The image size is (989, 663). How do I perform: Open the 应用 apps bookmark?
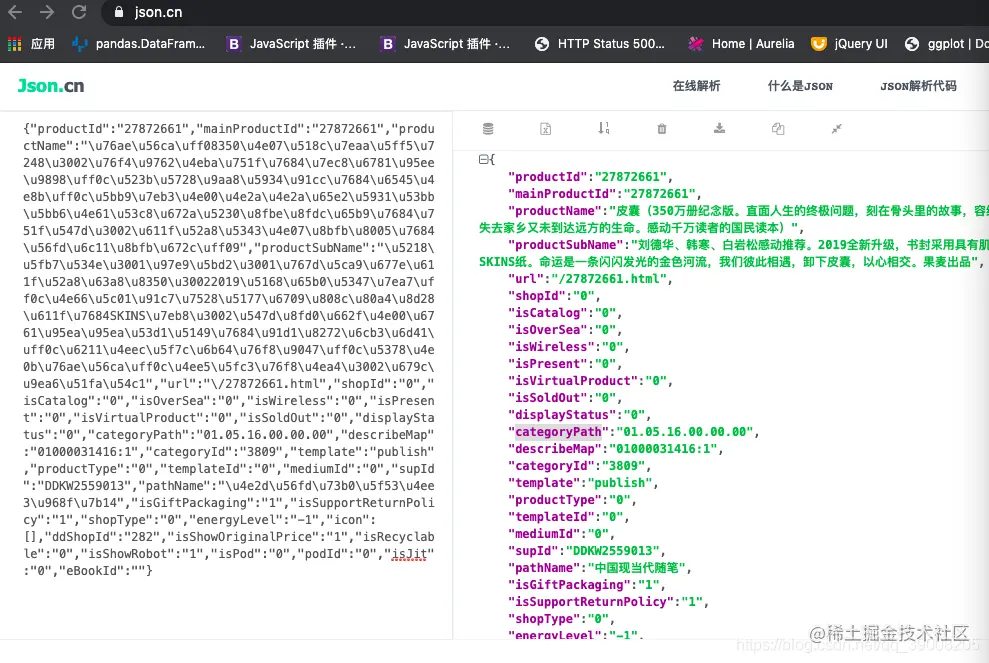[x=32, y=44]
